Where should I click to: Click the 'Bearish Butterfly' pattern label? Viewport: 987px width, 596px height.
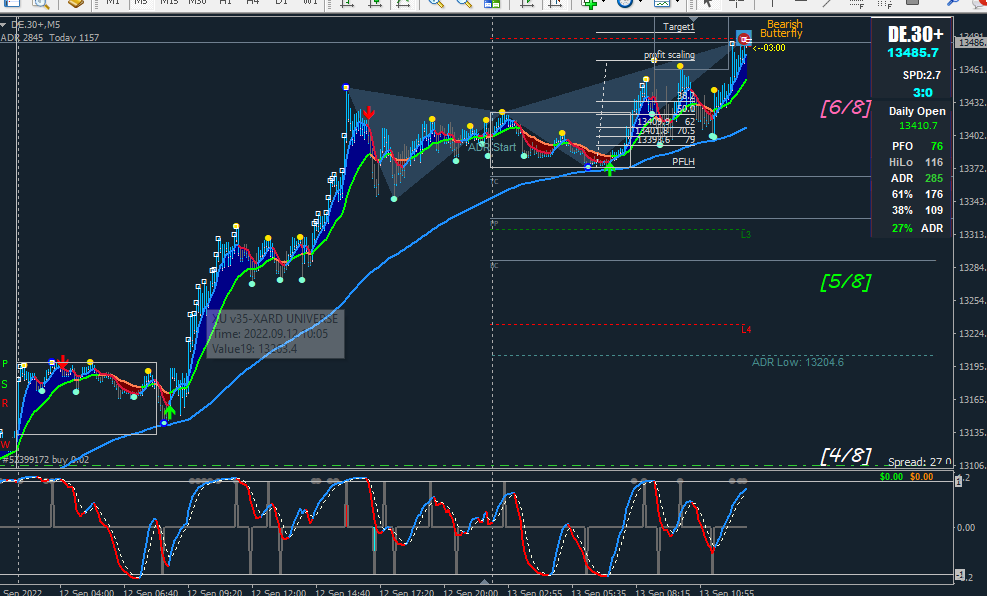click(x=782, y=29)
